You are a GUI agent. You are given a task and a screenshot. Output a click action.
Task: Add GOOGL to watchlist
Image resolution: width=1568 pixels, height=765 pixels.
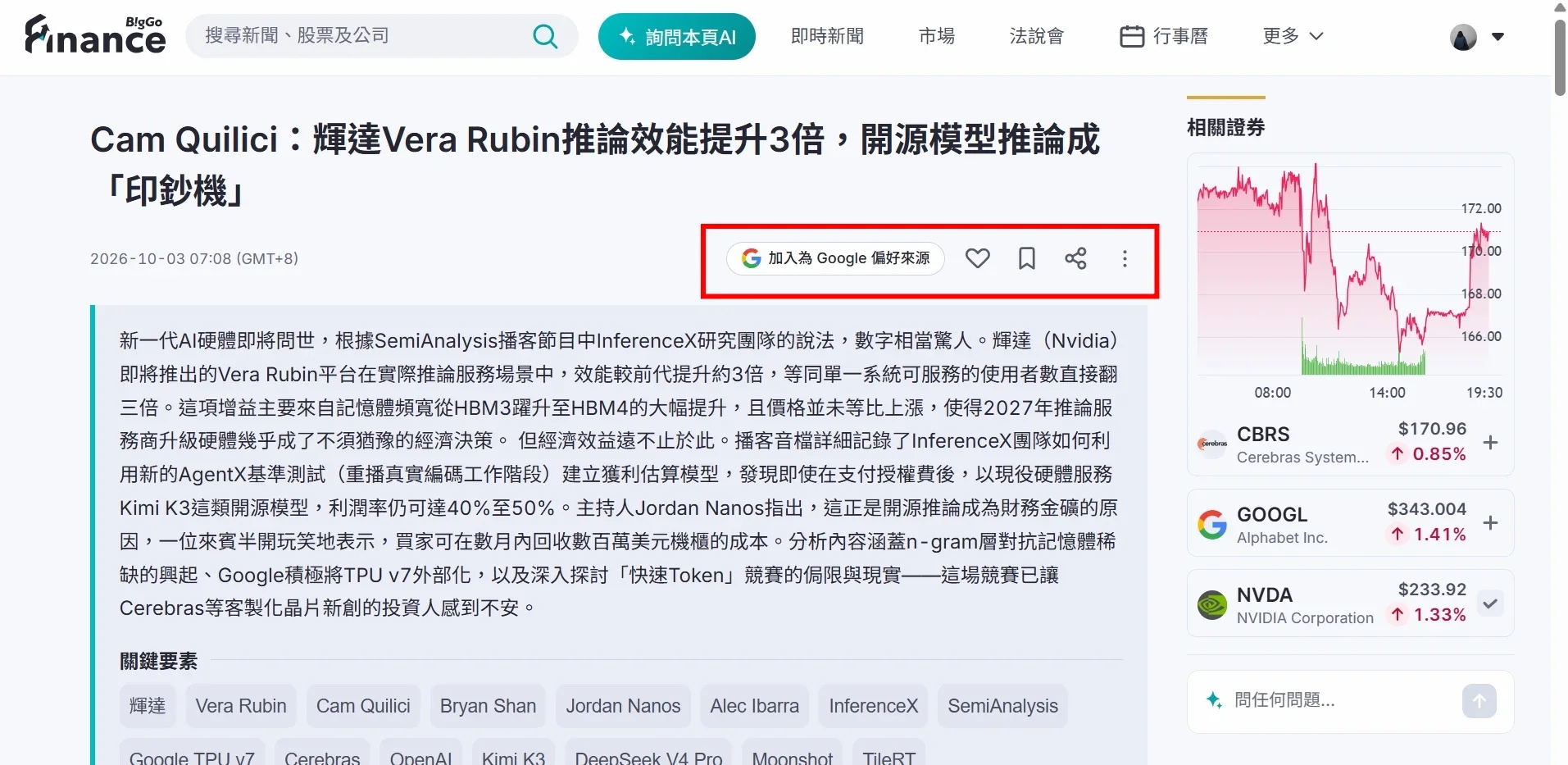click(1490, 523)
